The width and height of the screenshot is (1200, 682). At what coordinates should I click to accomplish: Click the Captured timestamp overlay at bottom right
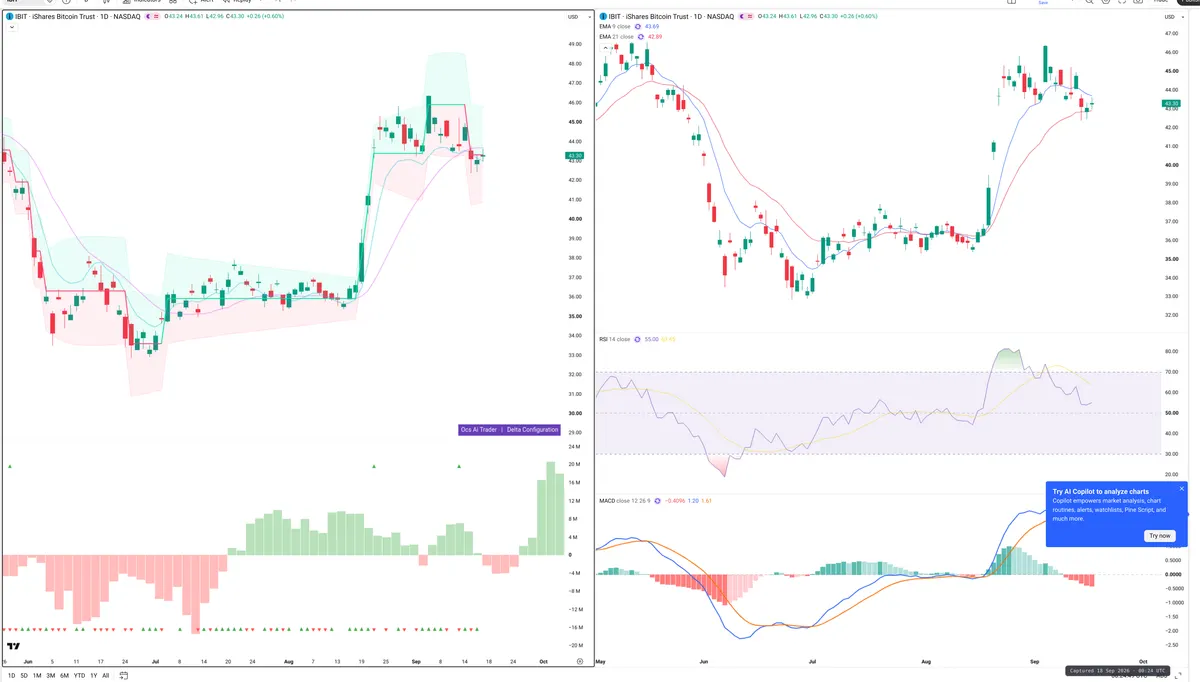tap(1118, 671)
